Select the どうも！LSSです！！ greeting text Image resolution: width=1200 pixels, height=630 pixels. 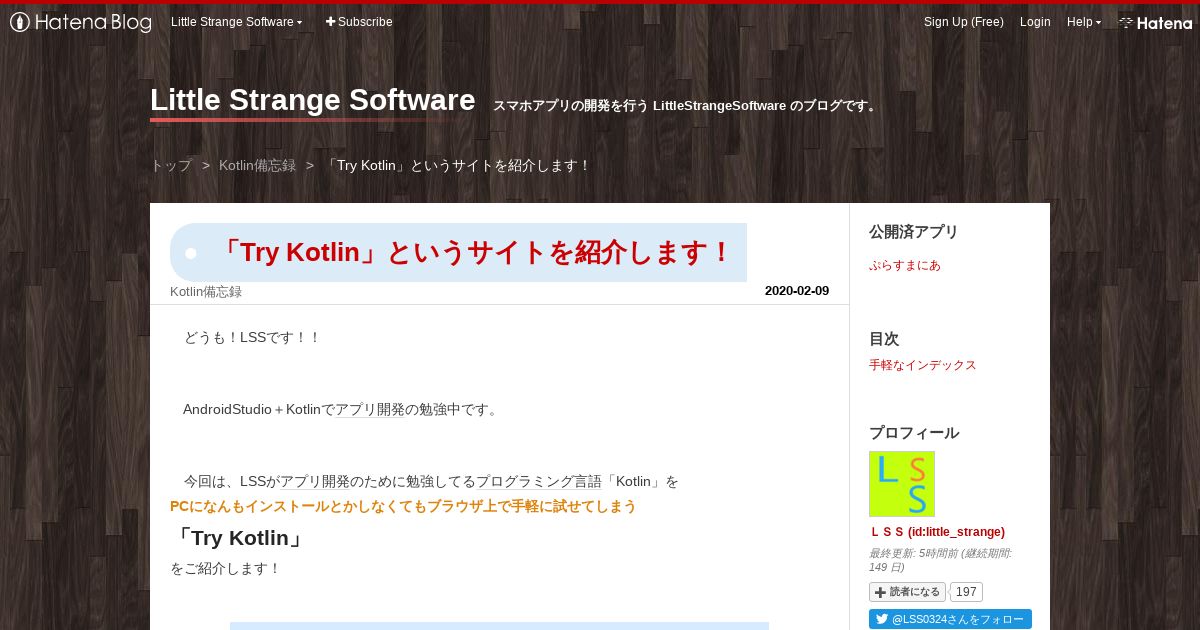(x=252, y=338)
